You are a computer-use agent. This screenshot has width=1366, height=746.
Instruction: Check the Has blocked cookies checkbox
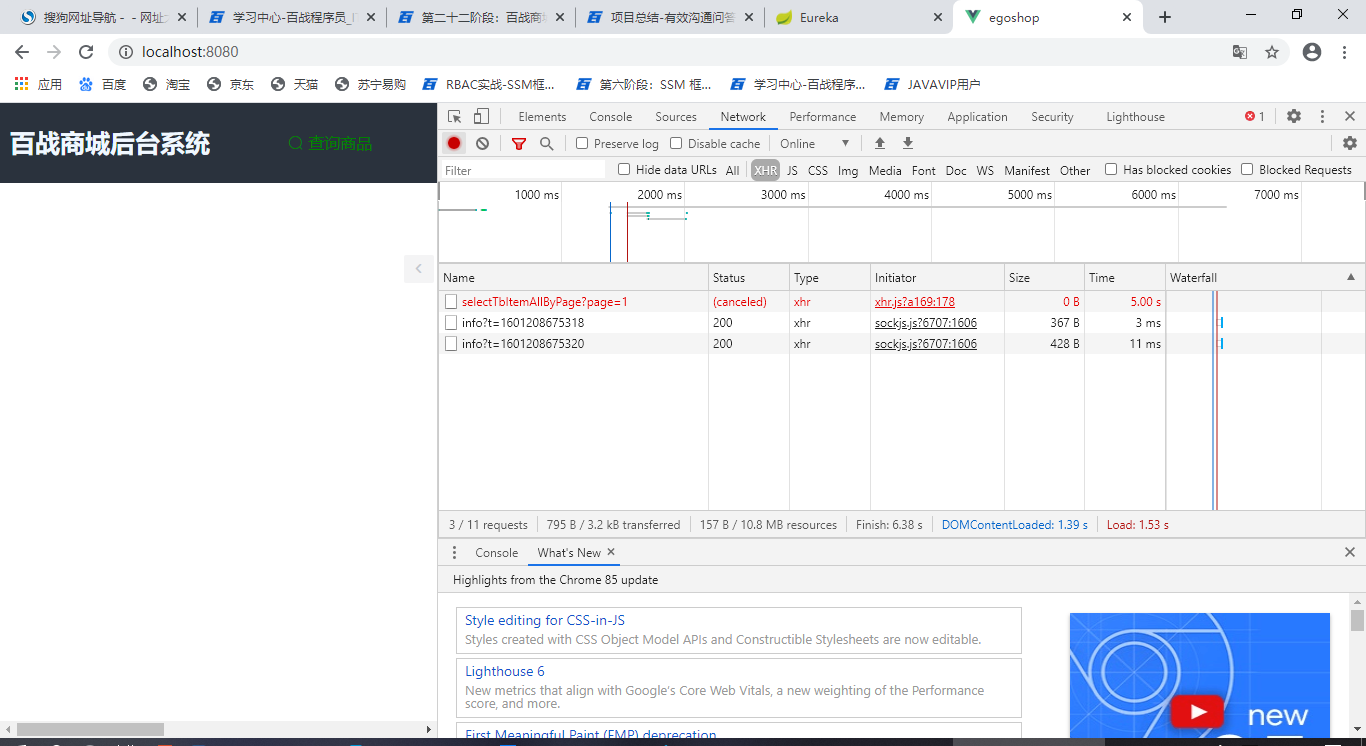point(1111,169)
